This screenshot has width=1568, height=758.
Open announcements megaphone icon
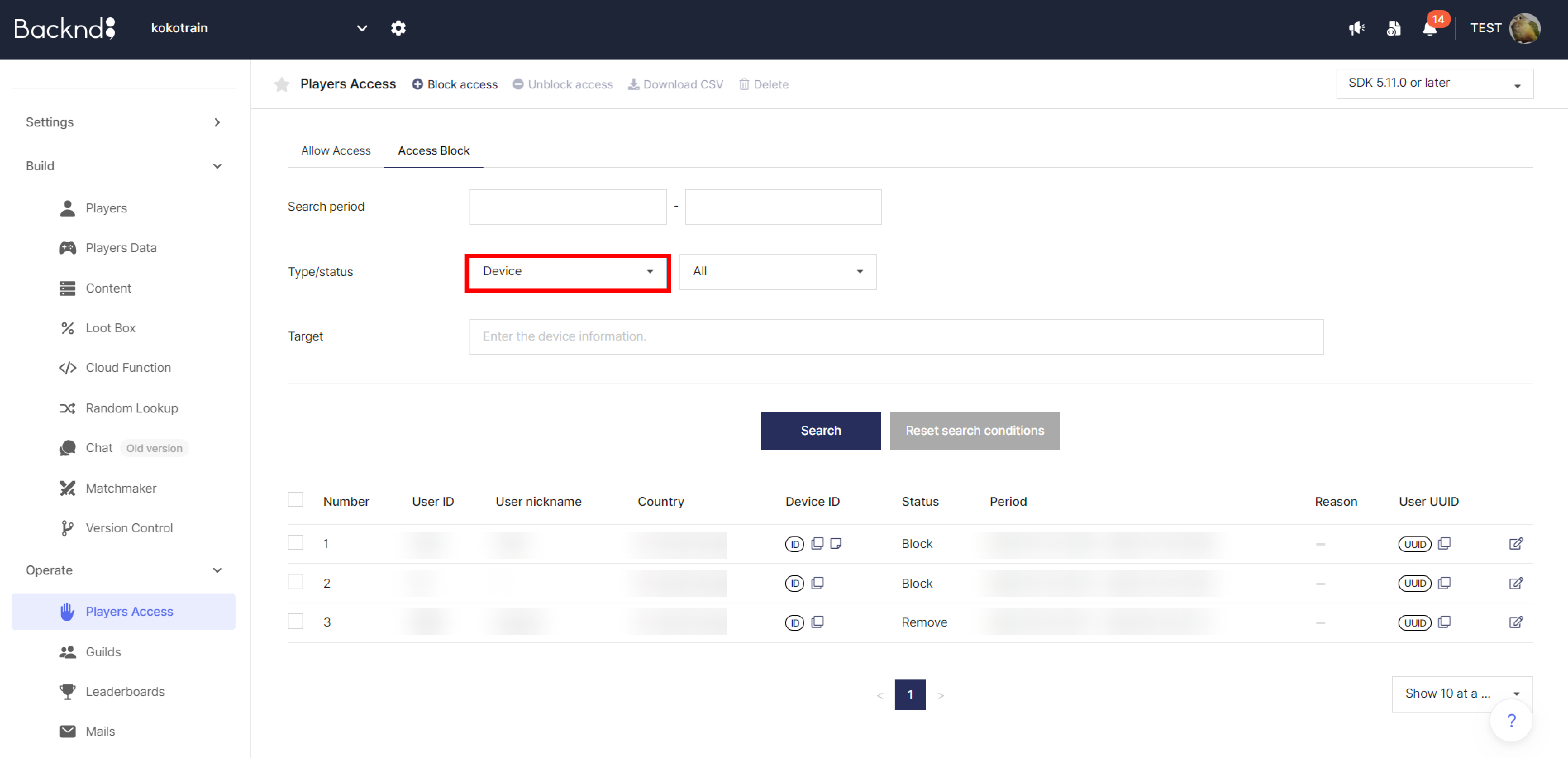pyautogui.click(x=1356, y=28)
